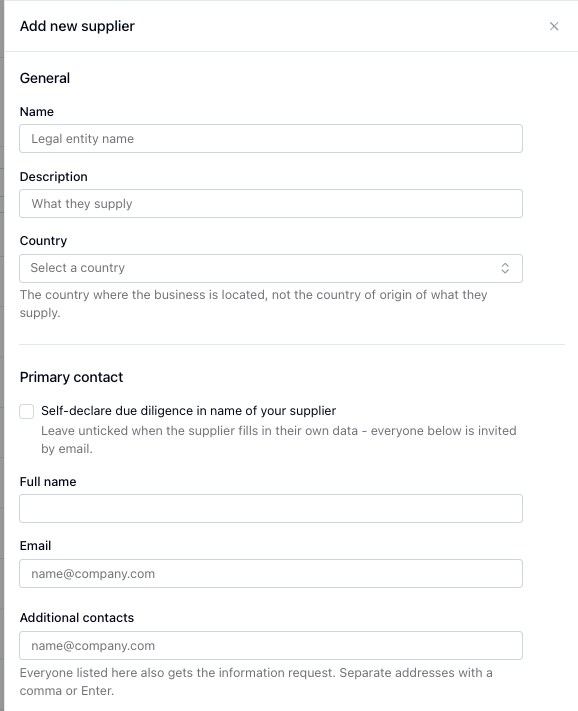
Task: Click the country location hint text
Action: (x=253, y=304)
